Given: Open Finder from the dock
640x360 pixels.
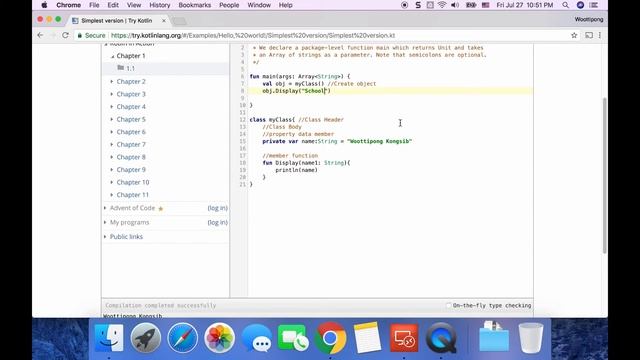Looking at the screenshot, I should click(x=109, y=338).
